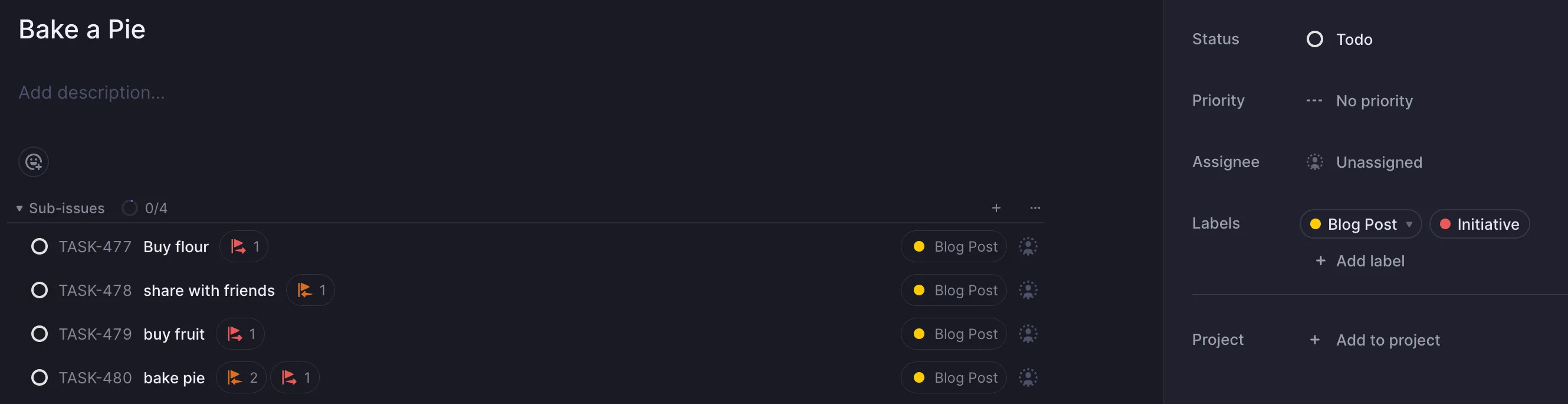
Task: Open the sub-issues three-dot options menu
Action: (1035, 208)
